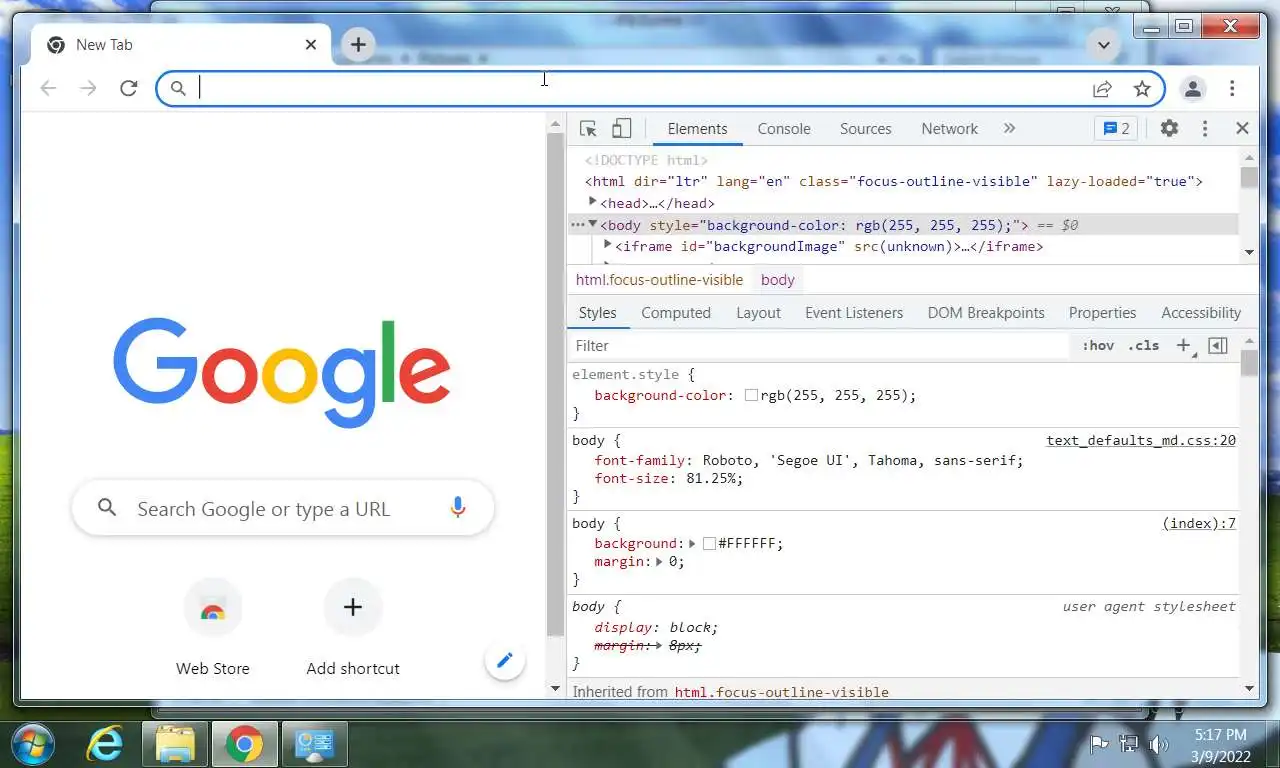1280x768 pixels.
Task: Select the body breadcrumb
Action: [x=777, y=280]
